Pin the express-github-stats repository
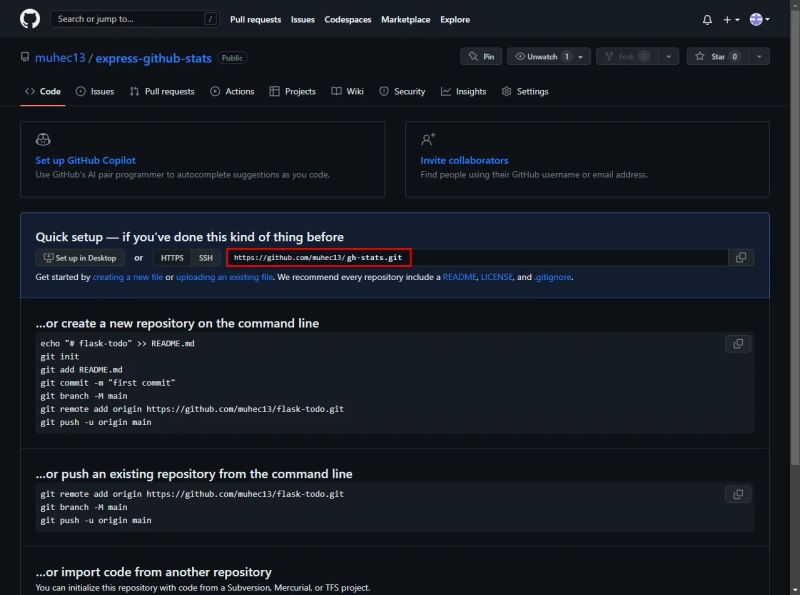The width and height of the screenshot is (800, 595). tap(482, 57)
